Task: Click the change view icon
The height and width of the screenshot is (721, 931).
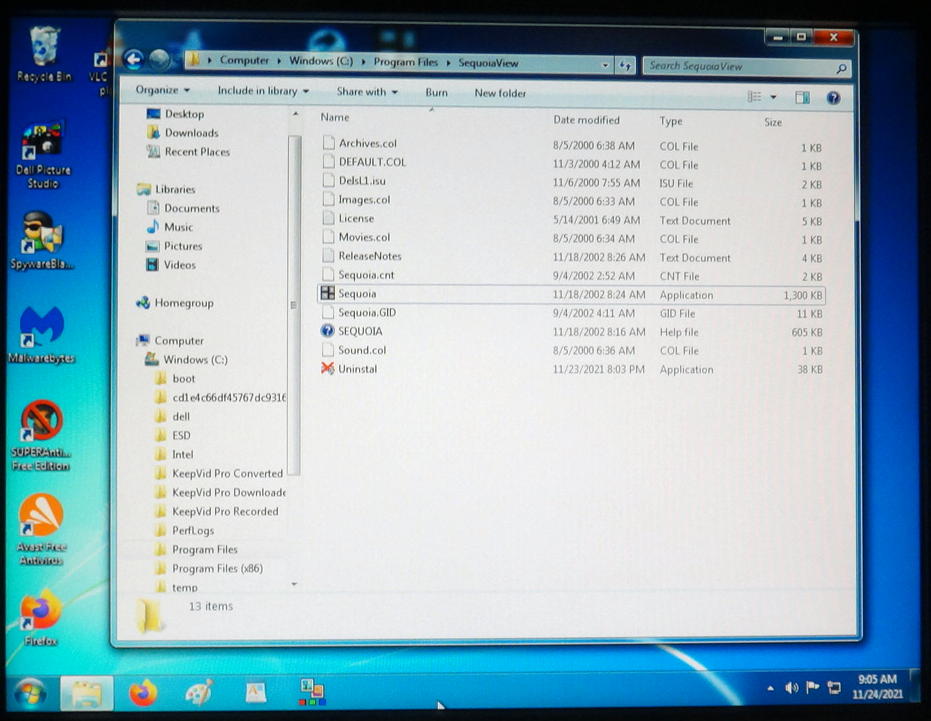Action: pyautogui.click(x=754, y=96)
